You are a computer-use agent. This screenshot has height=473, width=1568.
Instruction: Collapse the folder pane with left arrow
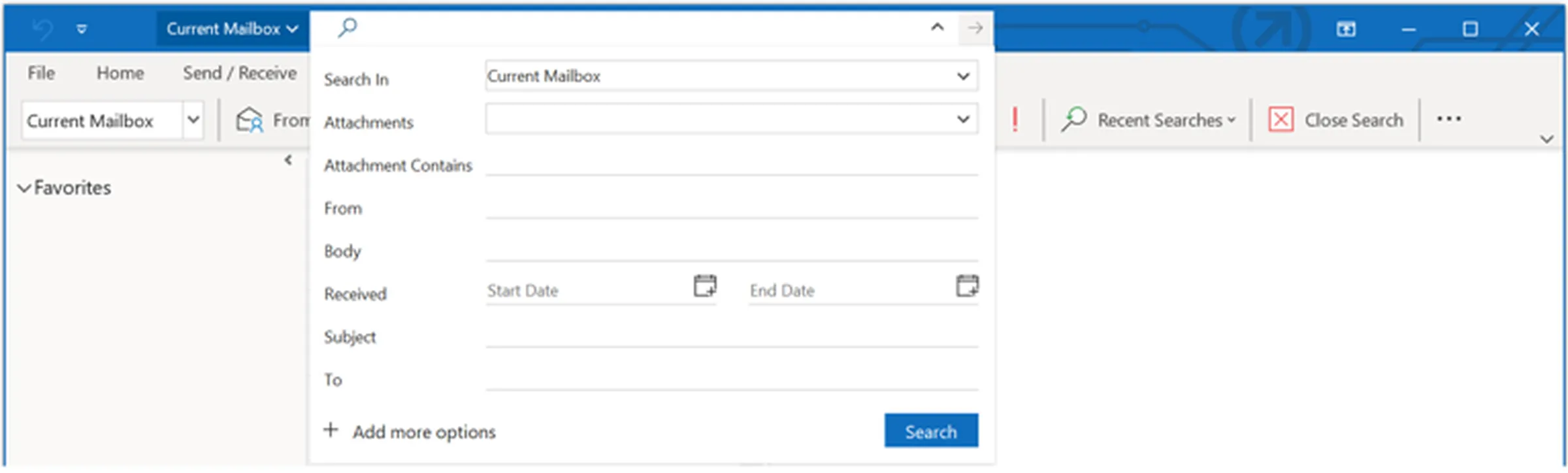click(288, 160)
